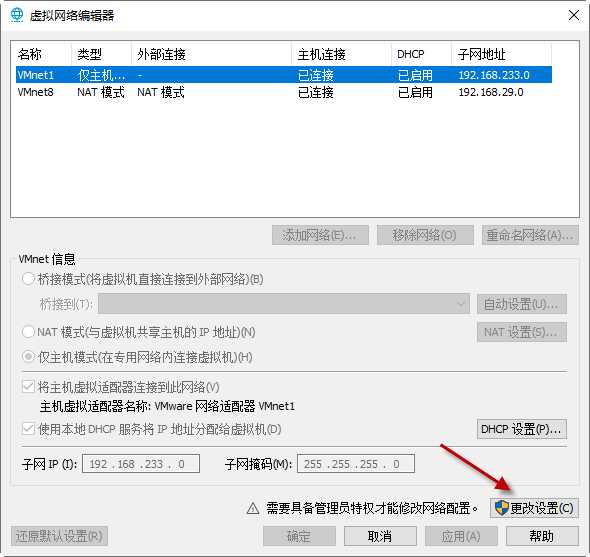
Task: Click the shield icon on Change Settings
Action: click(x=501, y=508)
